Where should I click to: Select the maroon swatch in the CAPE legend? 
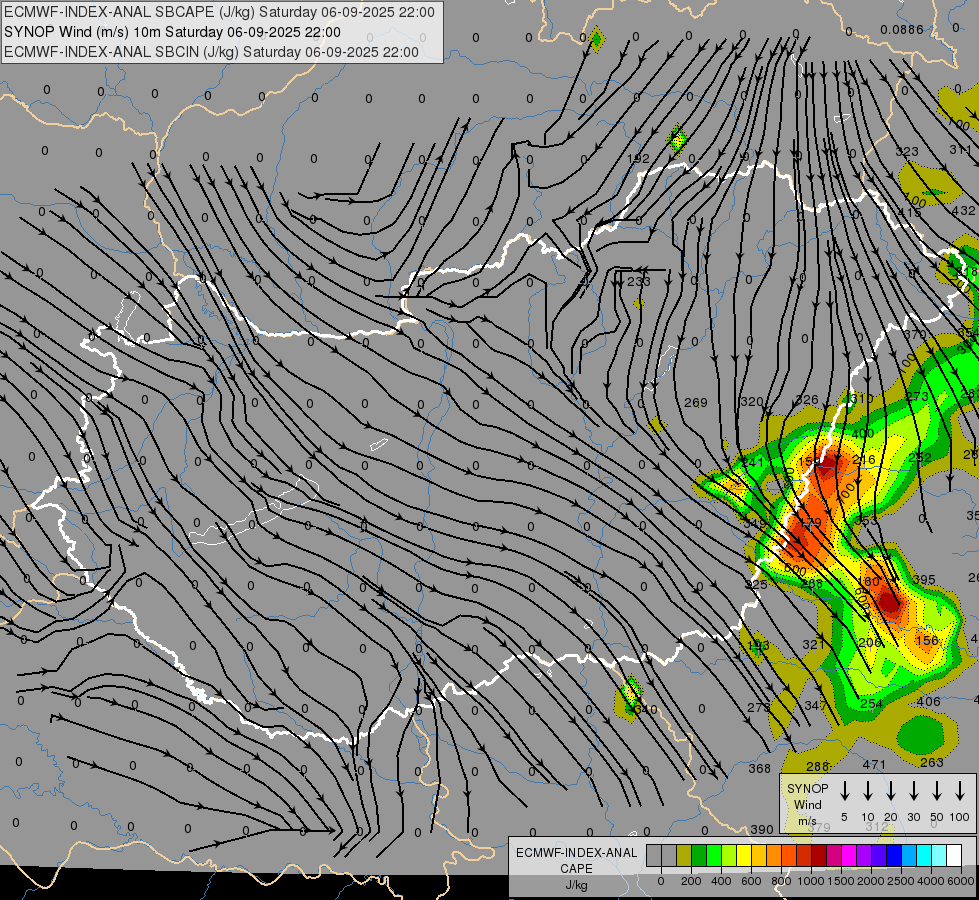tap(819, 856)
